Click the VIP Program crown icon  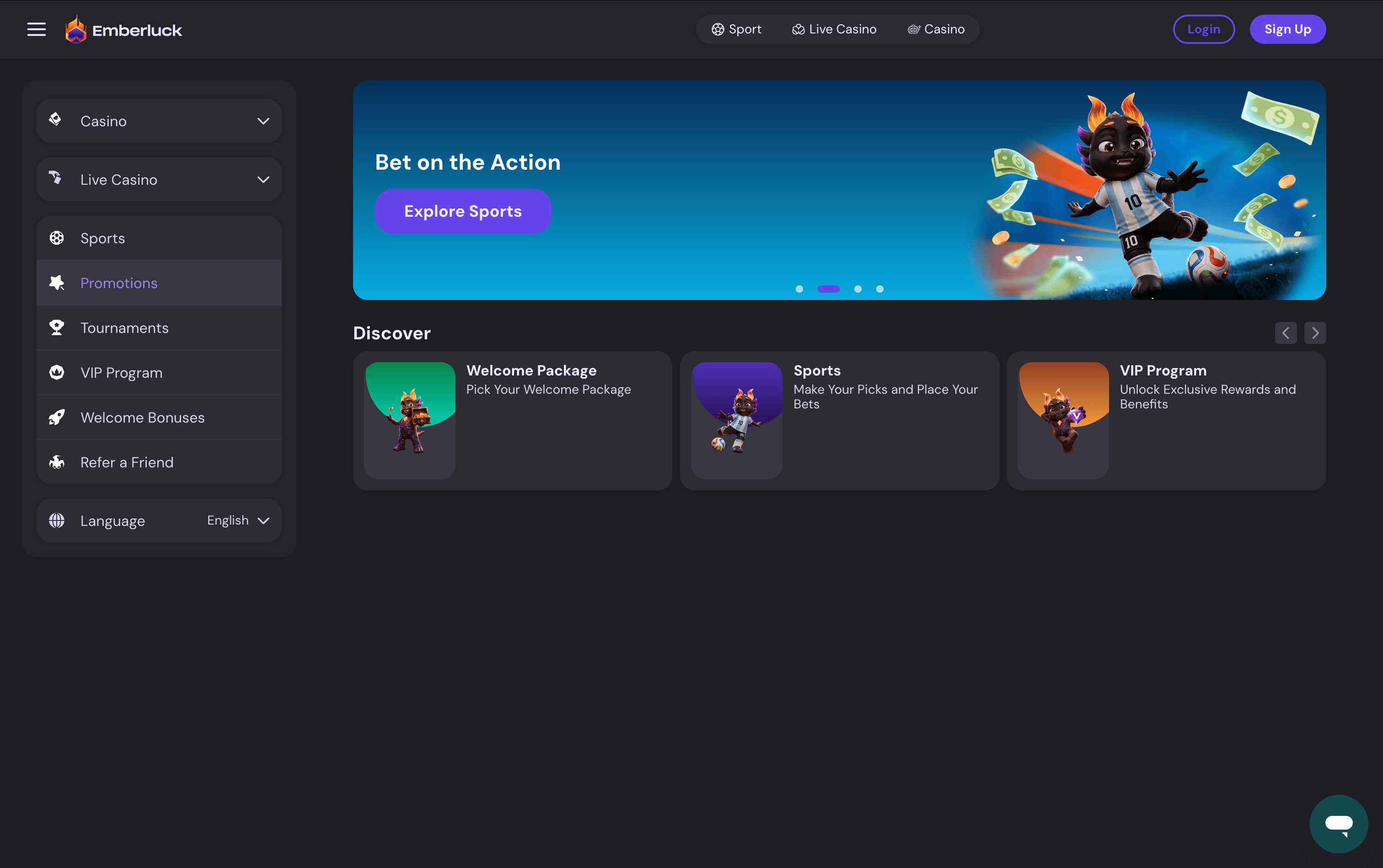coord(56,372)
